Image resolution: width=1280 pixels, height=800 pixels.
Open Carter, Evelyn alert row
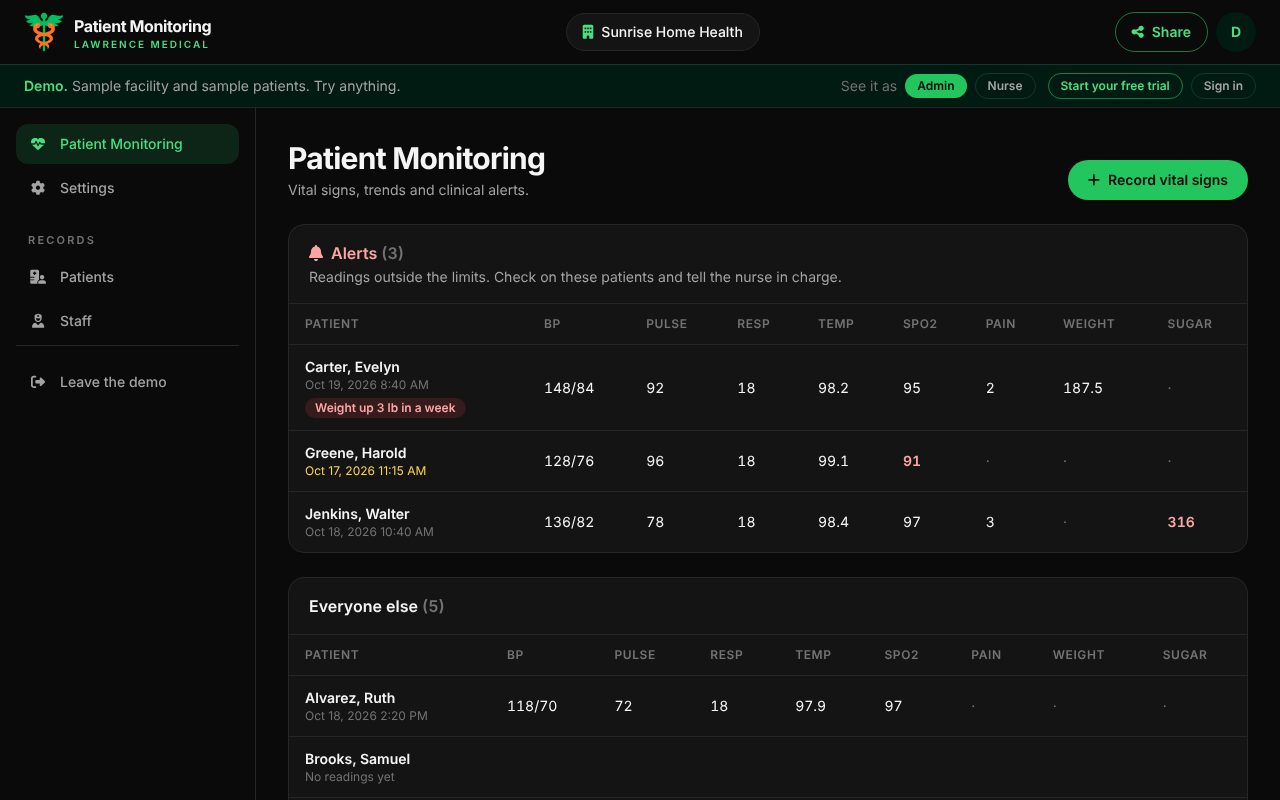[768, 388]
